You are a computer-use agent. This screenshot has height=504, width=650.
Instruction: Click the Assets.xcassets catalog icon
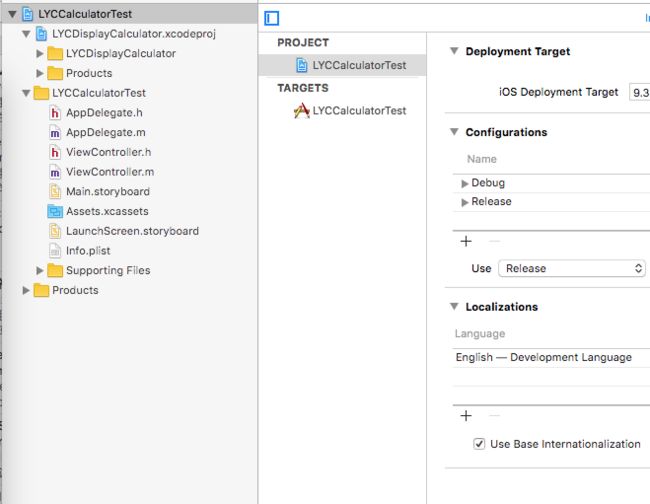coord(55,211)
